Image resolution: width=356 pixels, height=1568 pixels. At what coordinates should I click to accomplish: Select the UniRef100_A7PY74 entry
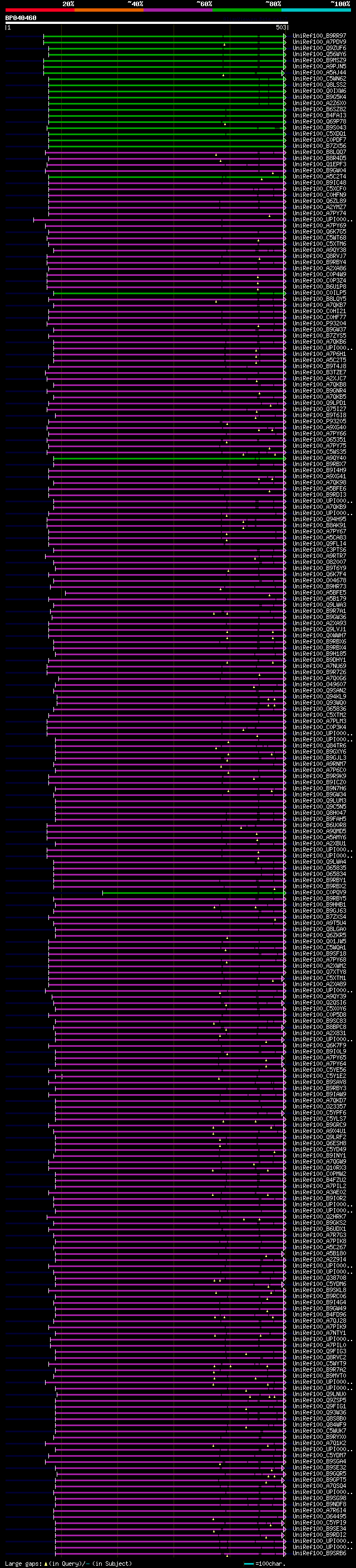(319, 213)
